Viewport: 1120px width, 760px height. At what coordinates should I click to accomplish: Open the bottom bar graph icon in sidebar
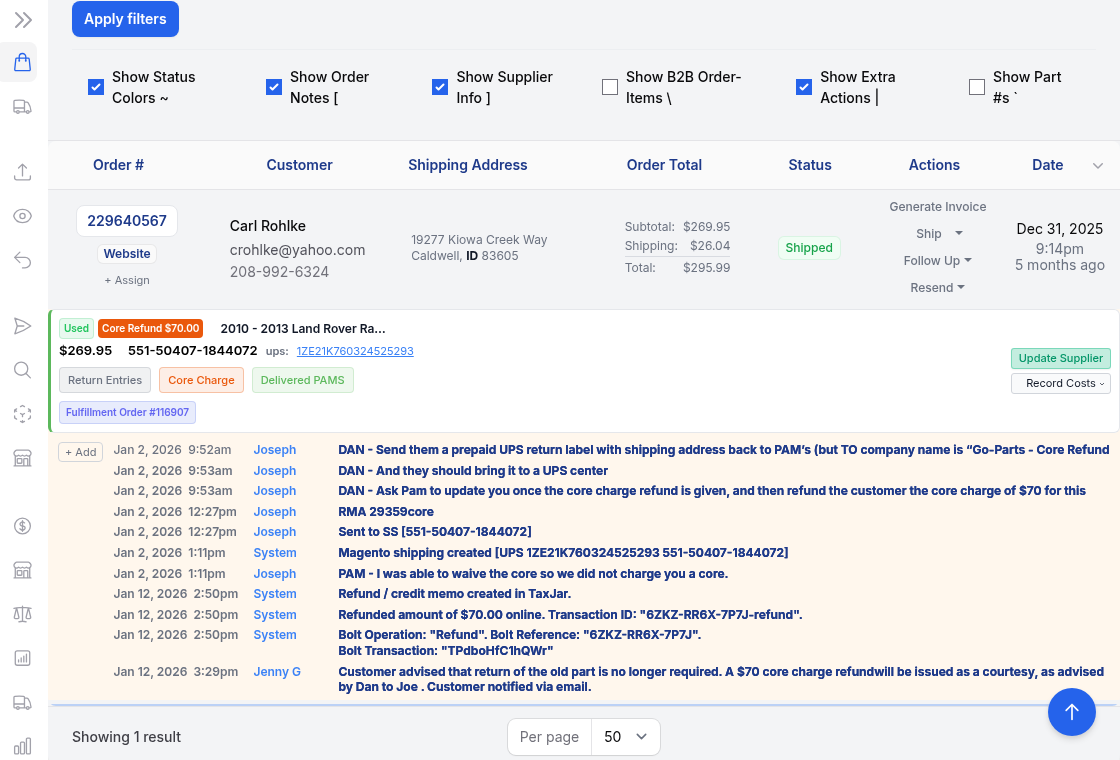click(x=23, y=746)
